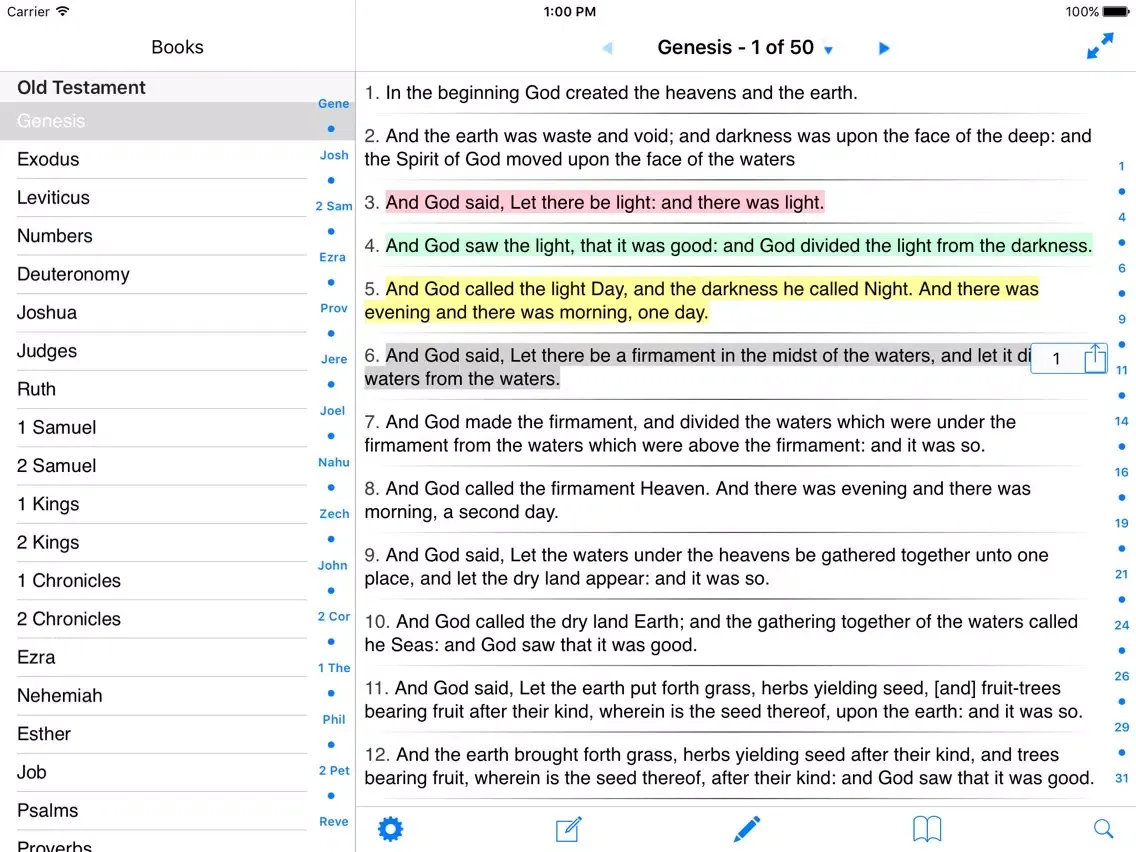Jump to Phil in the book index

pos(334,719)
